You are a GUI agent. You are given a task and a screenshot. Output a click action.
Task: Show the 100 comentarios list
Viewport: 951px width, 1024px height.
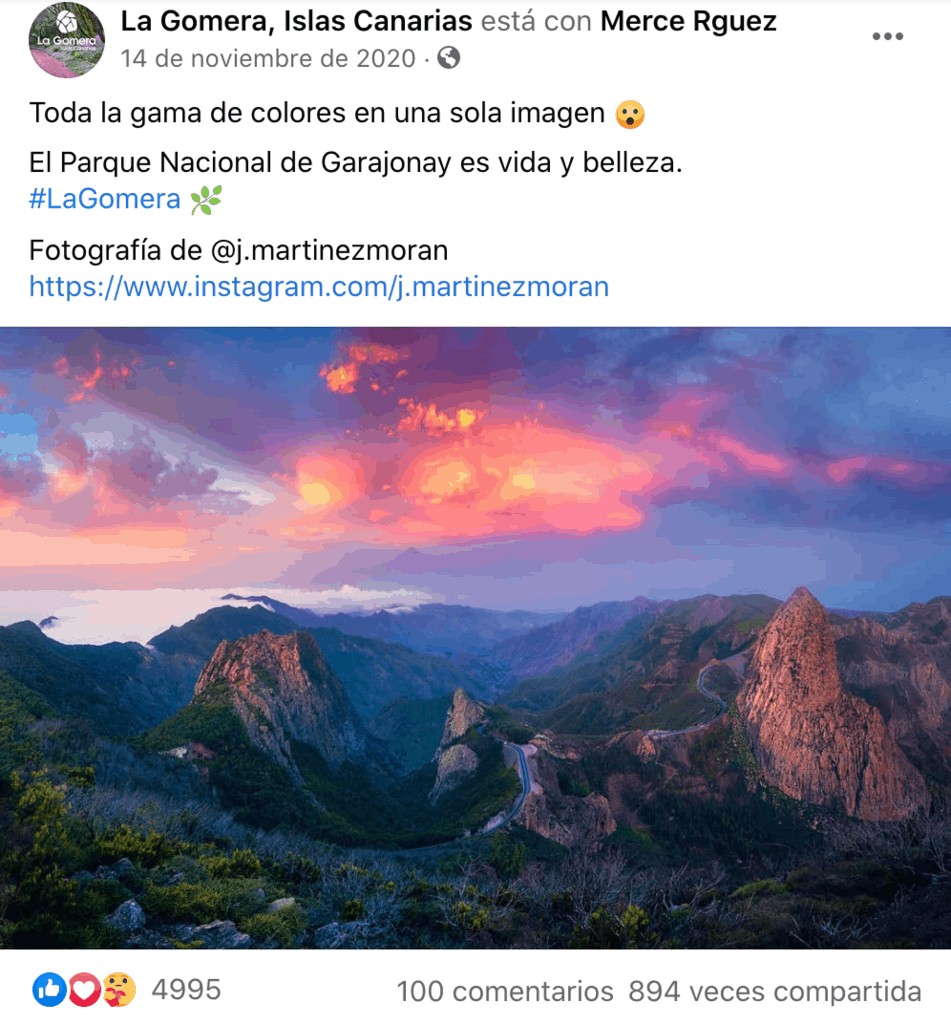[505, 991]
